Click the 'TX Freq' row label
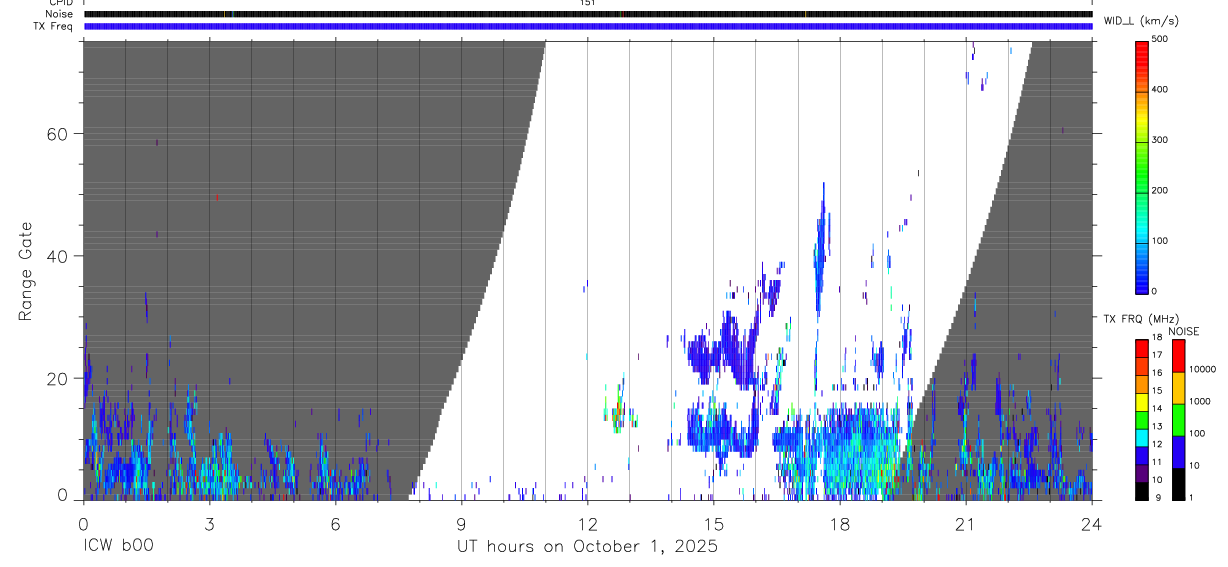The image size is (1228, 567). (51, 25)
